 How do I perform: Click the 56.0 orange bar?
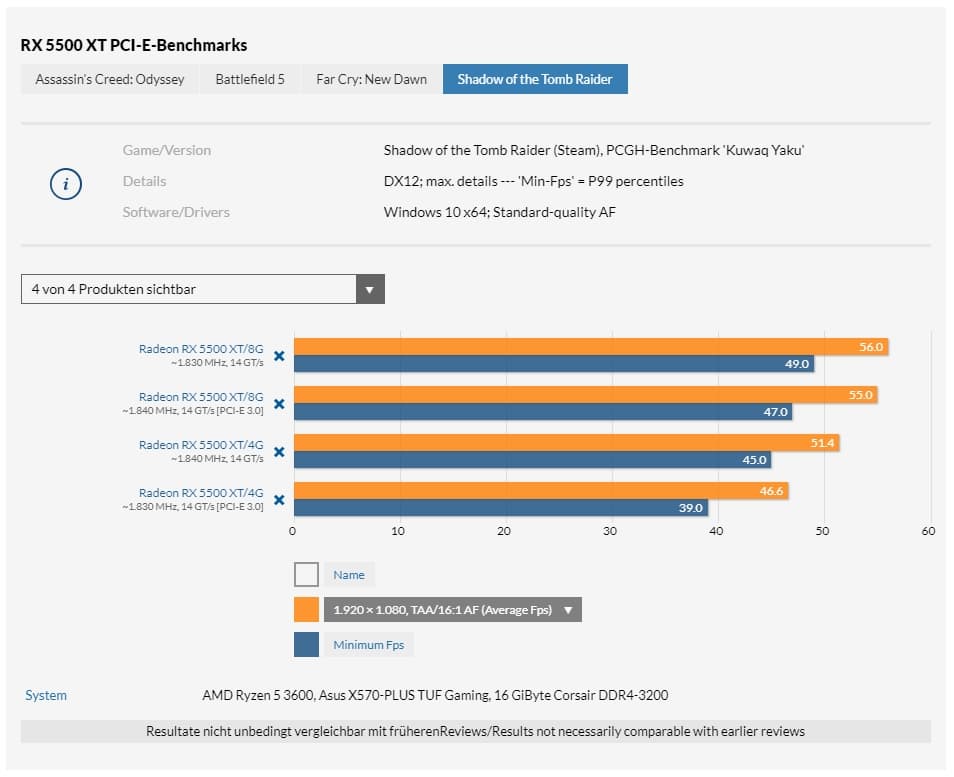(590, 347)
